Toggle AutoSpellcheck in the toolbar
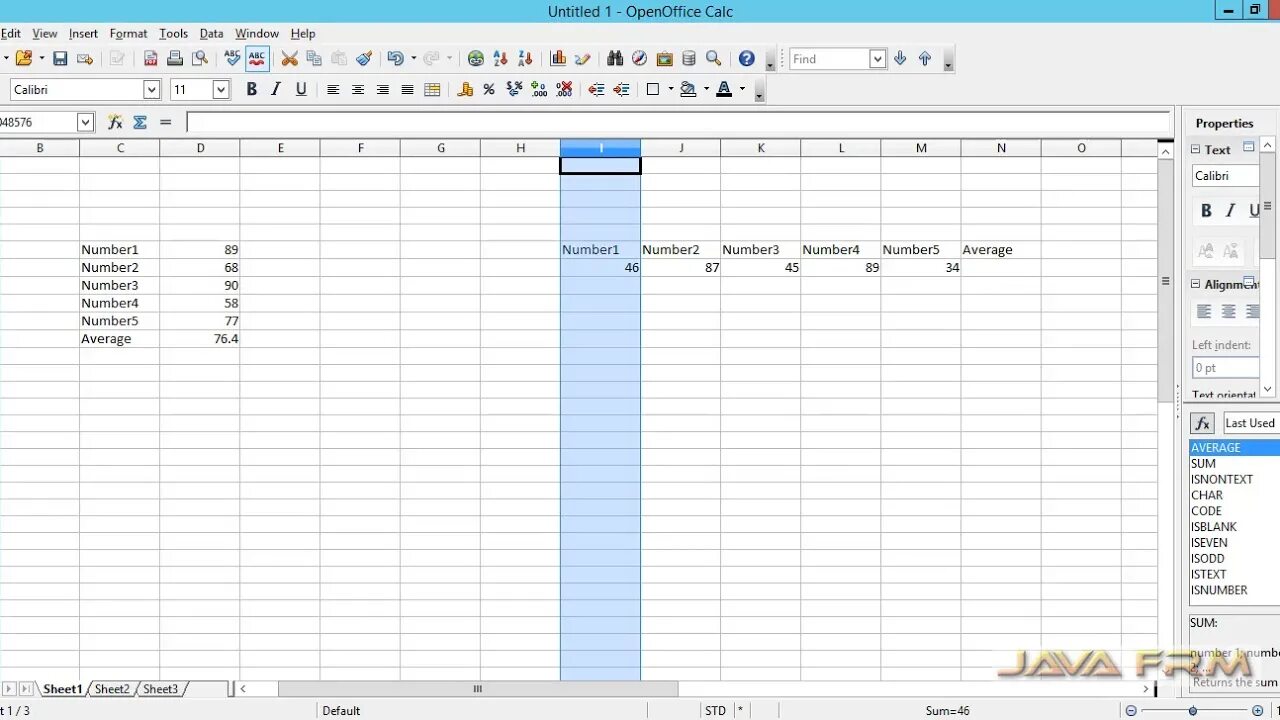The image size is (1280, 720). point(258,59)
